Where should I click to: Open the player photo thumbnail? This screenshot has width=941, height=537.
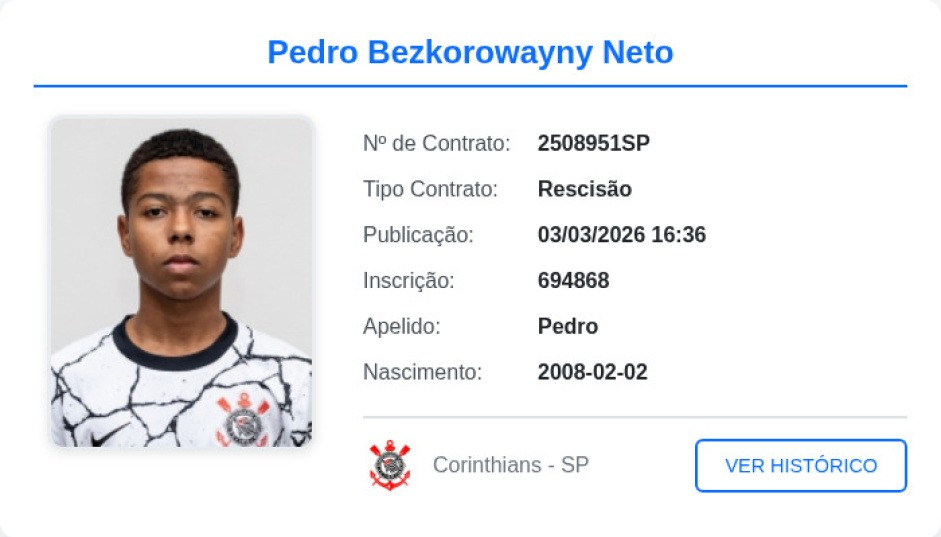pyautogui.click(x=182, y=282)
